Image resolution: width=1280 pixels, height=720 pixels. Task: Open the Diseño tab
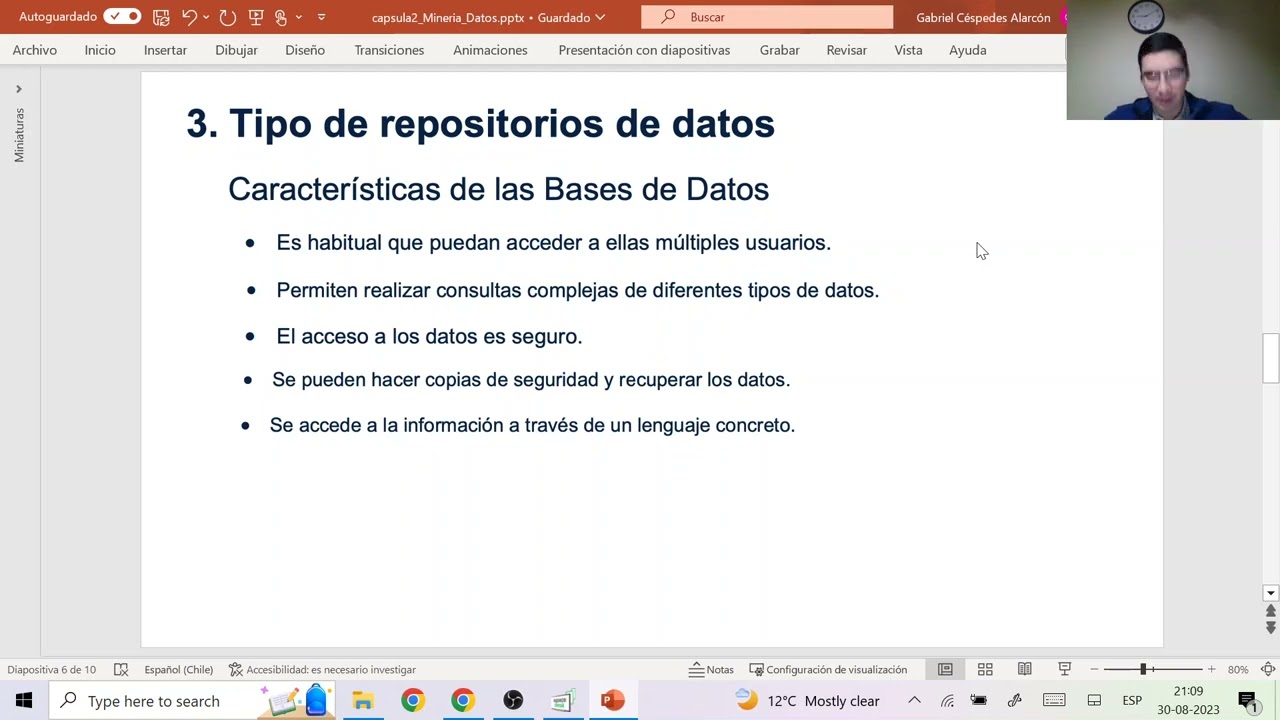(305, 50)
